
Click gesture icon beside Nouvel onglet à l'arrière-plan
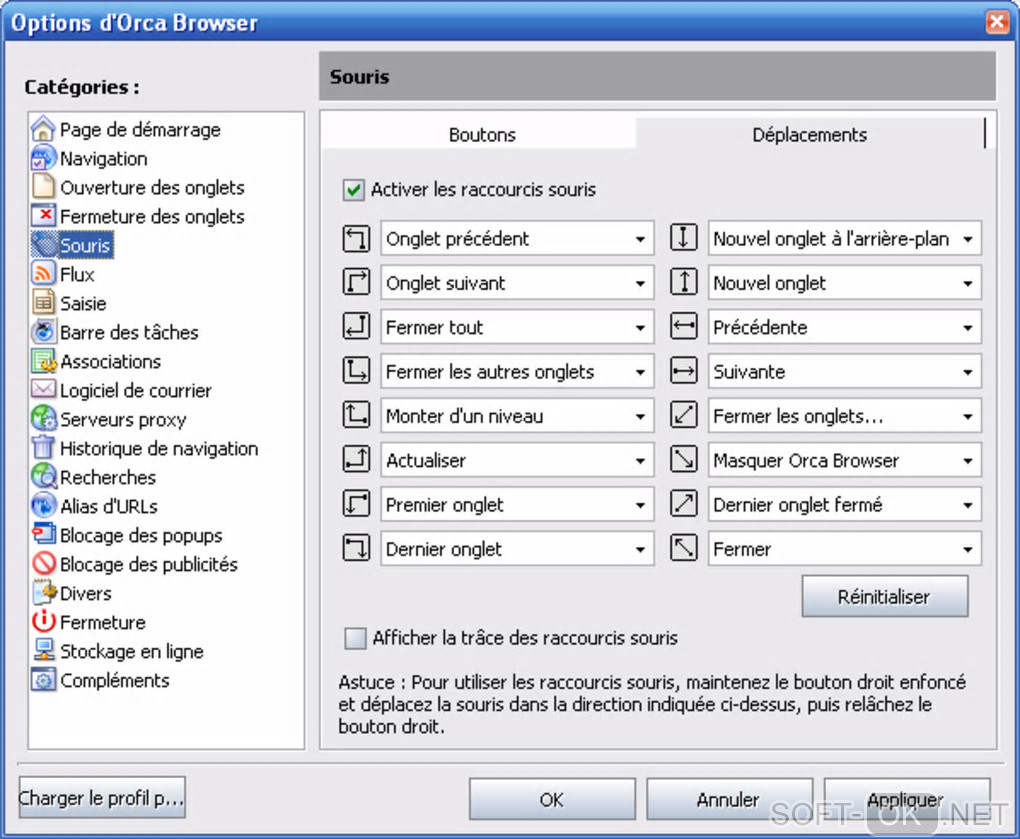(x=684, y=238)
